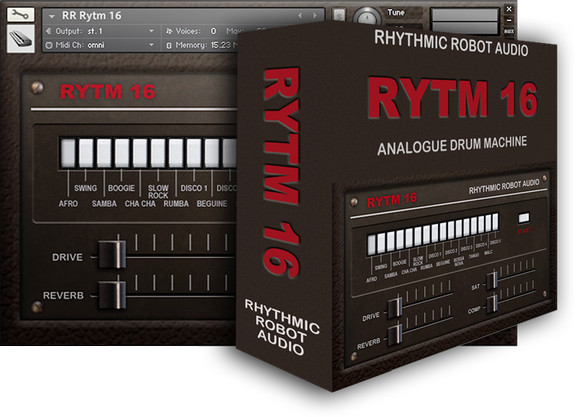Select the RUMBA rhythm button
The width and height of the screenshot is (576, 417).
click(x=176, y=152)
